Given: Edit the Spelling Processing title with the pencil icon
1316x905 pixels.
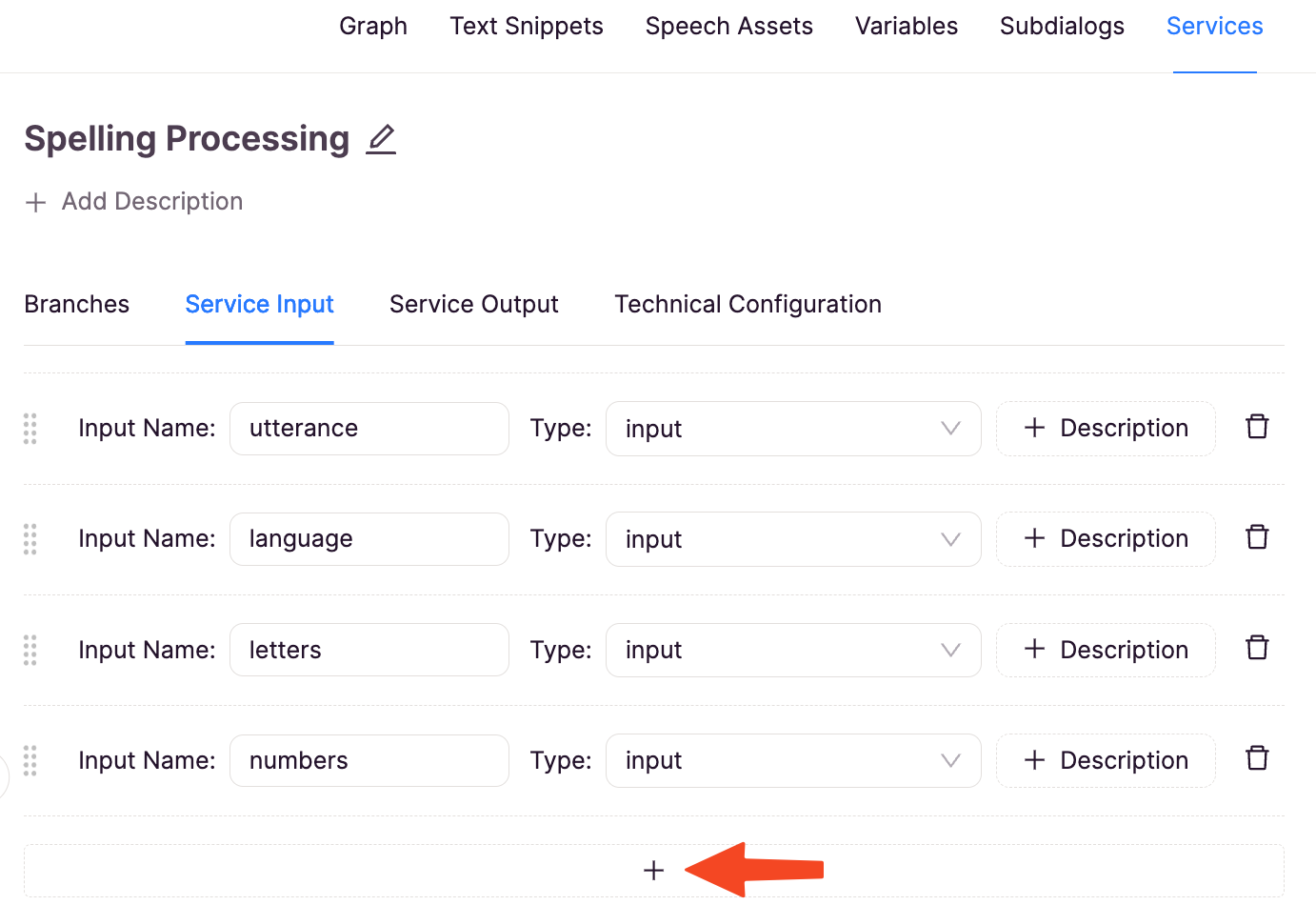Looking at the screenshot, I should tap(381, 139).
